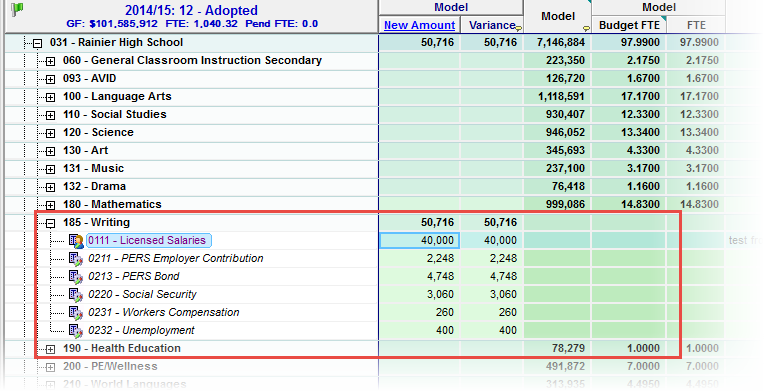
Task: Click Writing row Variance total 50,716
Action: [x=492, y=222]
